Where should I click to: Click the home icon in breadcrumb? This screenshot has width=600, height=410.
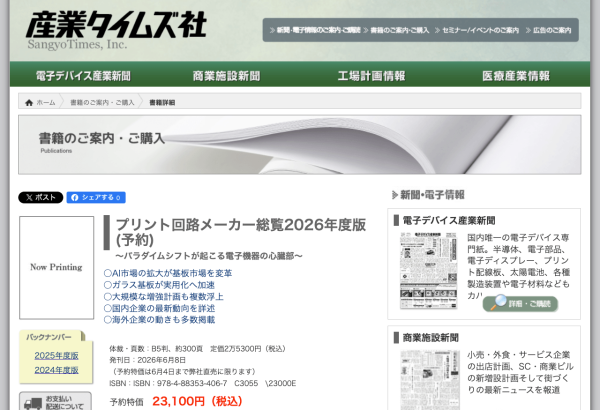click(29, 103)
